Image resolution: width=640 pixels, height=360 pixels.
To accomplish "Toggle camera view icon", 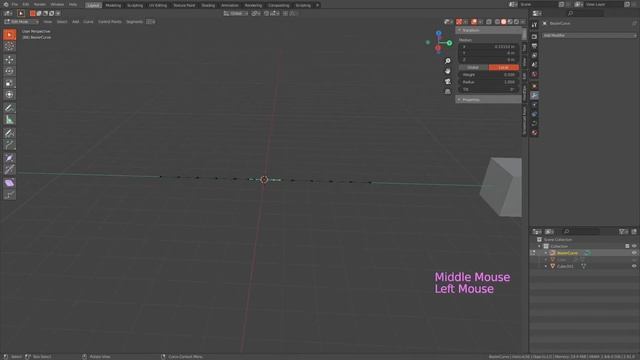I will (x=448, y=81).
